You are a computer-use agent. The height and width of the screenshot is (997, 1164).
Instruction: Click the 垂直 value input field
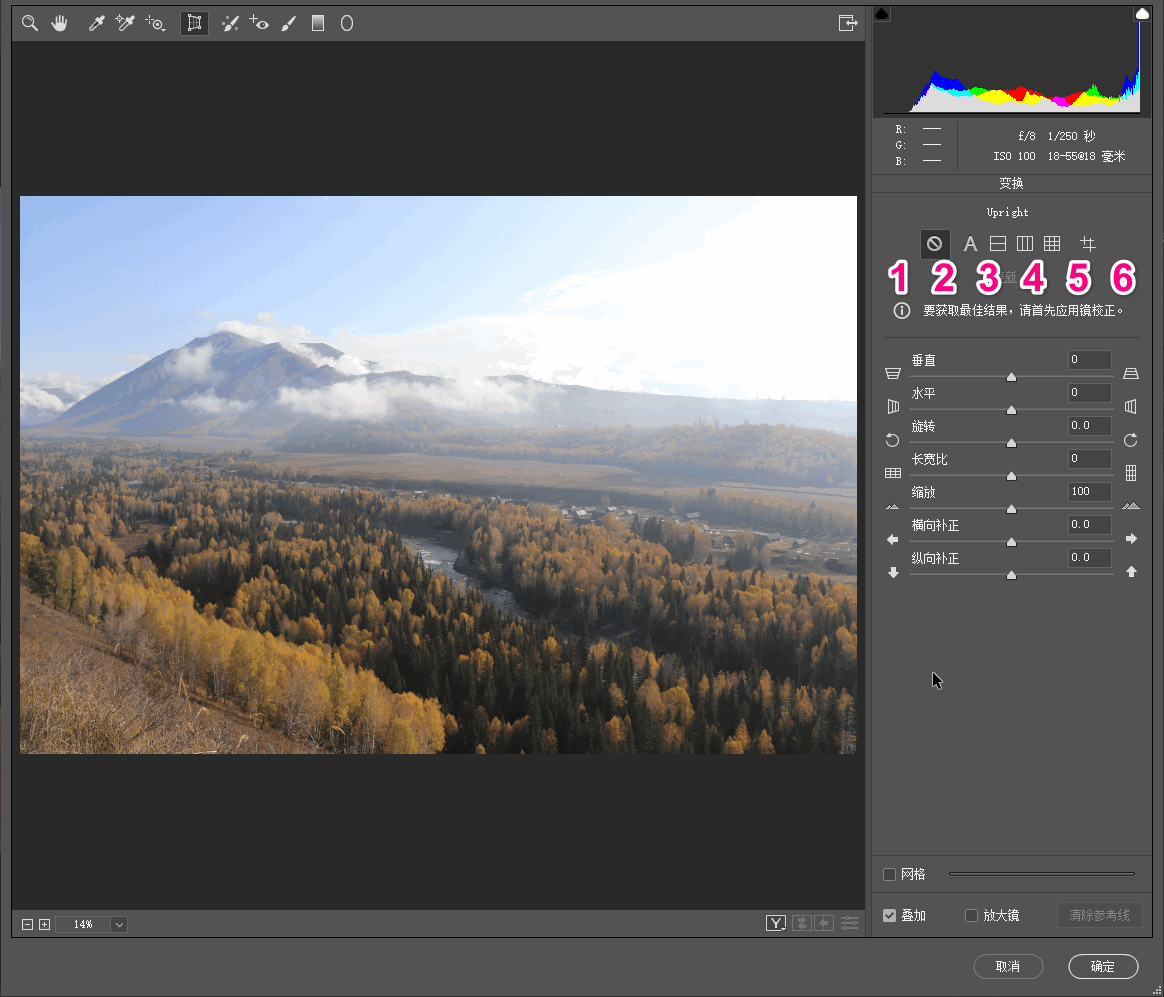(x=1089, y=360)
